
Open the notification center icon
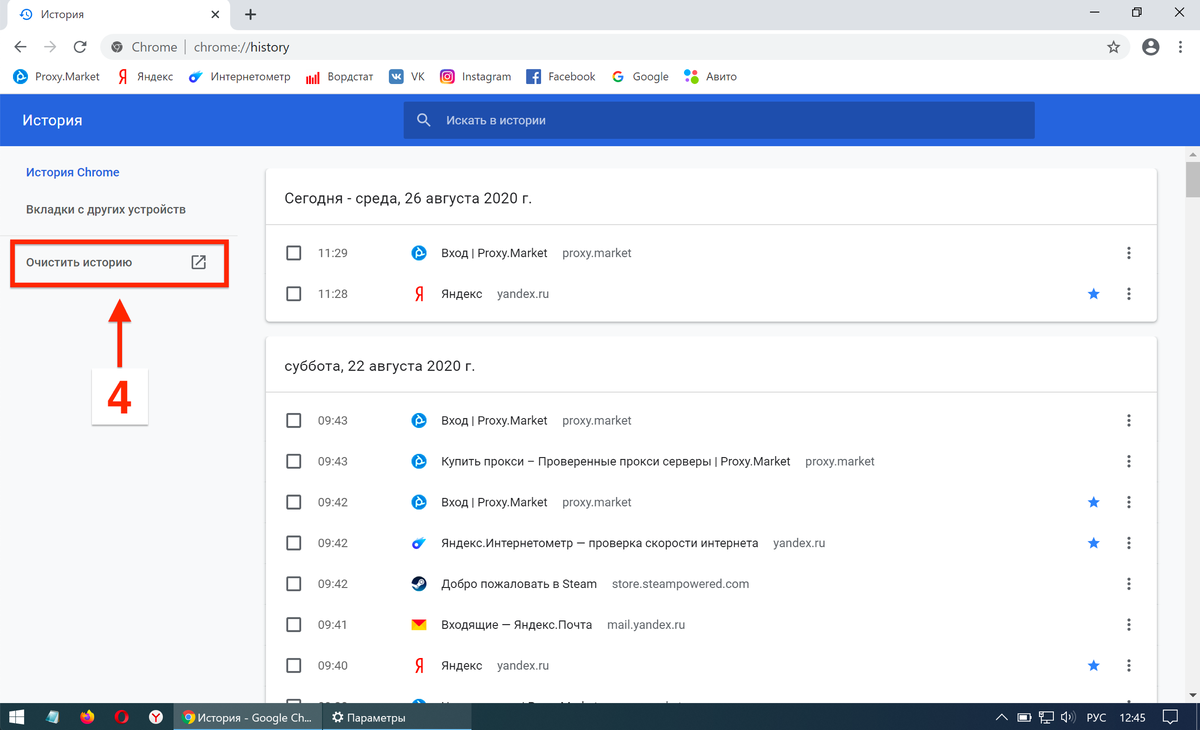click(x=1171, y=717)
